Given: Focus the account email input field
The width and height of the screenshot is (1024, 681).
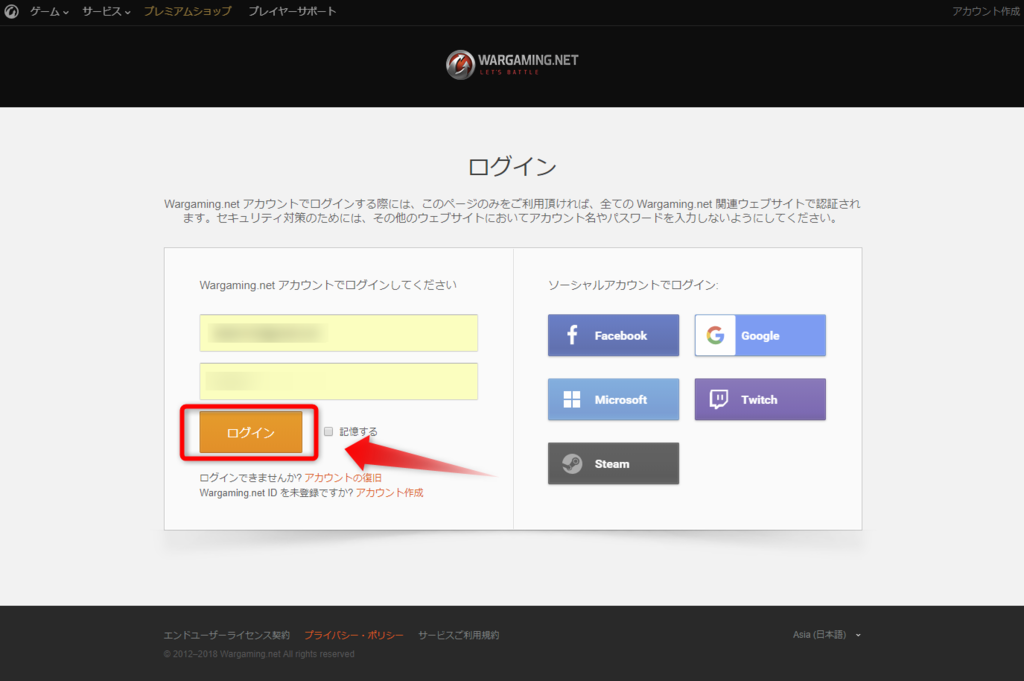Looking at the screenshot, I should [338, 333].
